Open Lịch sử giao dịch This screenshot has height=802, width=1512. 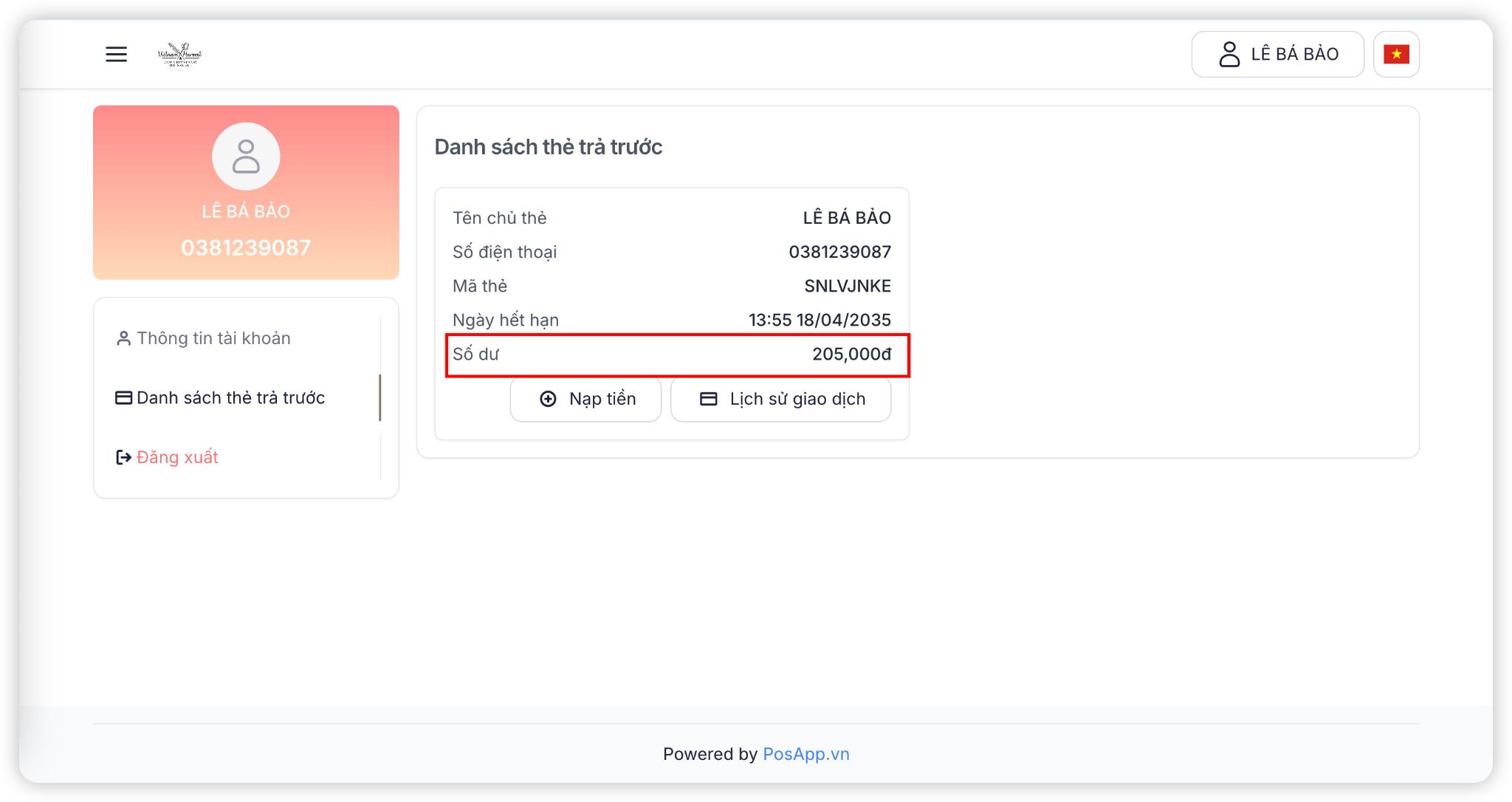click(x=797, y=399)
